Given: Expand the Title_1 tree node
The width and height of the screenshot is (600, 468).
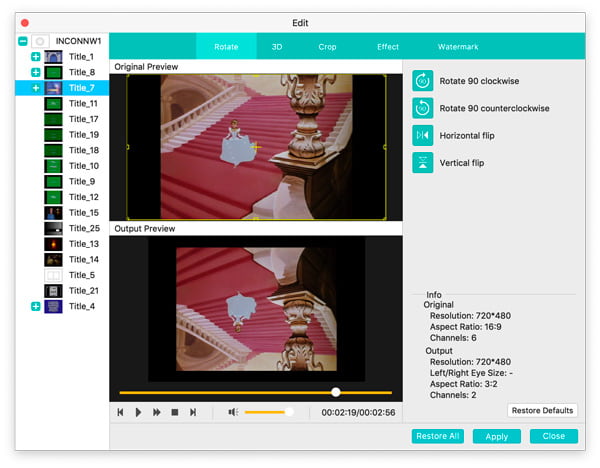Looking at the screenshot, I should click(x=36, y=57).
